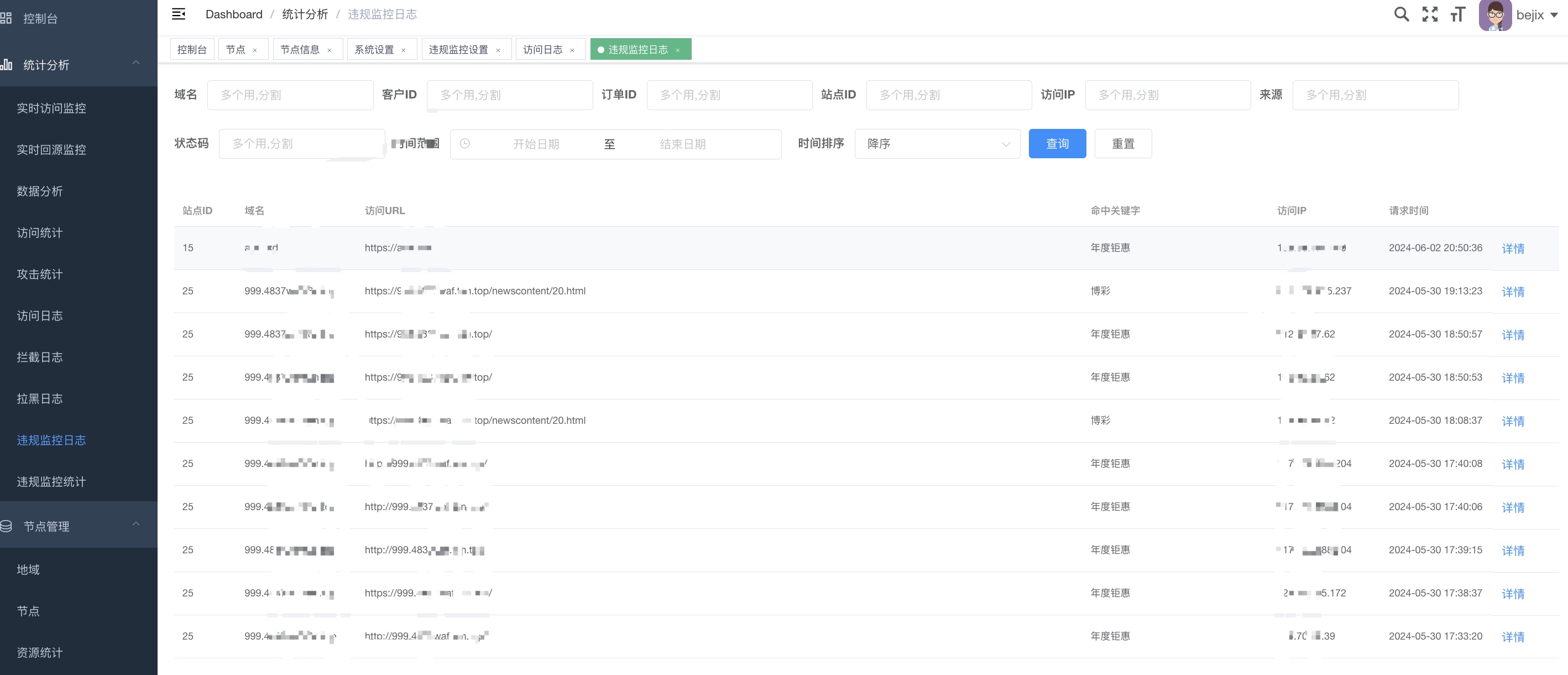Close the 节点信息 tab
This screenshot has height=675, width=1568.
(330, 50)
